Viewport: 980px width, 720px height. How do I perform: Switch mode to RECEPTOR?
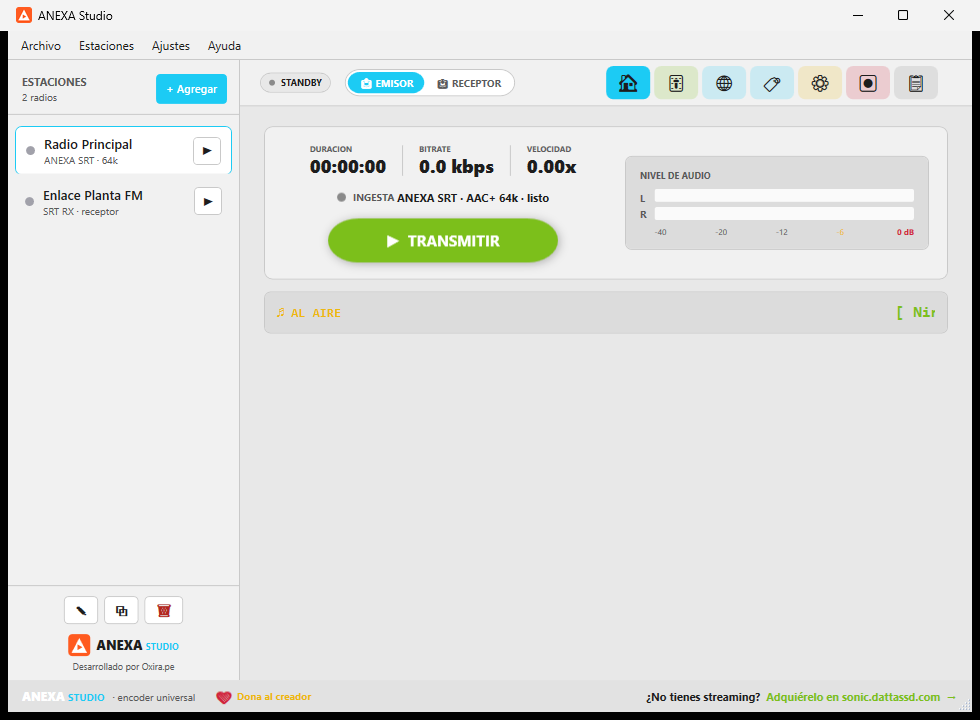pos(469,83)
